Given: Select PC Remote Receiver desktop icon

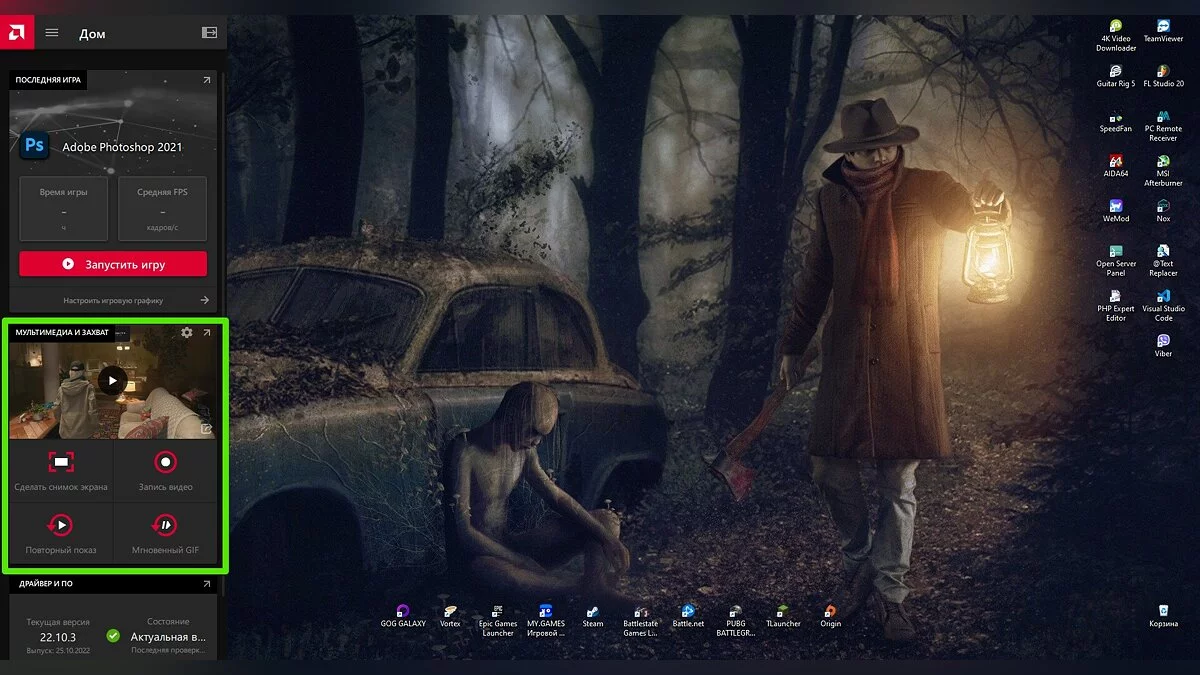Looking at the screenshot, I should (x=1163, y=127).
